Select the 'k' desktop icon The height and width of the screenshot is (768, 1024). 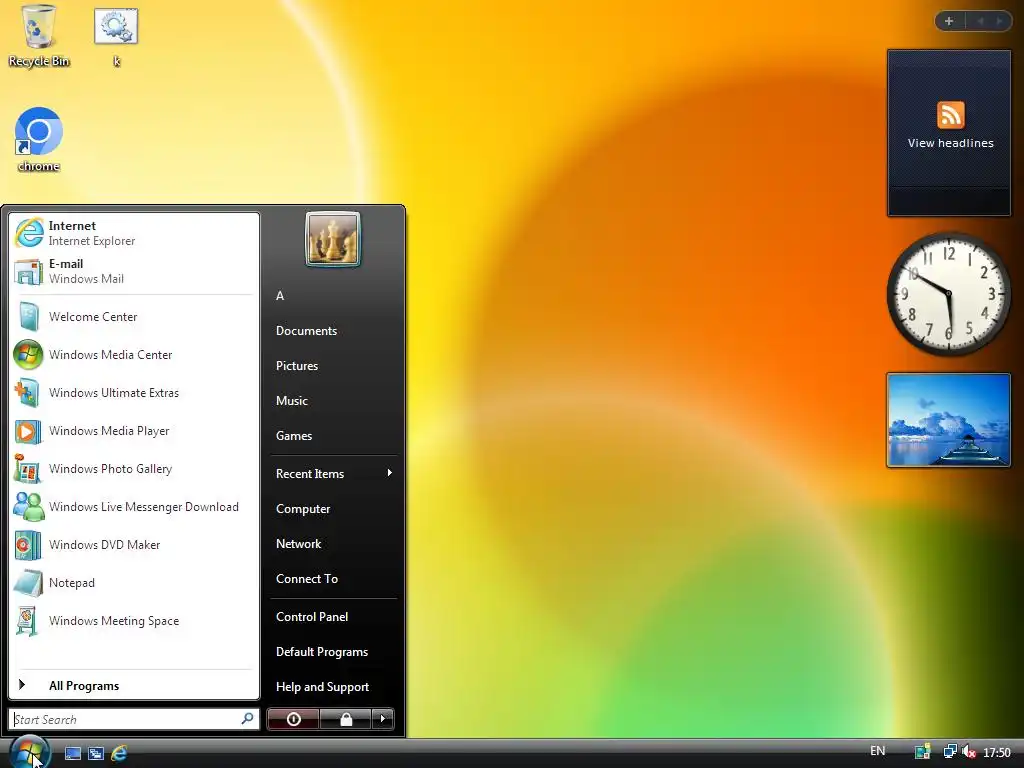[116, 37]
